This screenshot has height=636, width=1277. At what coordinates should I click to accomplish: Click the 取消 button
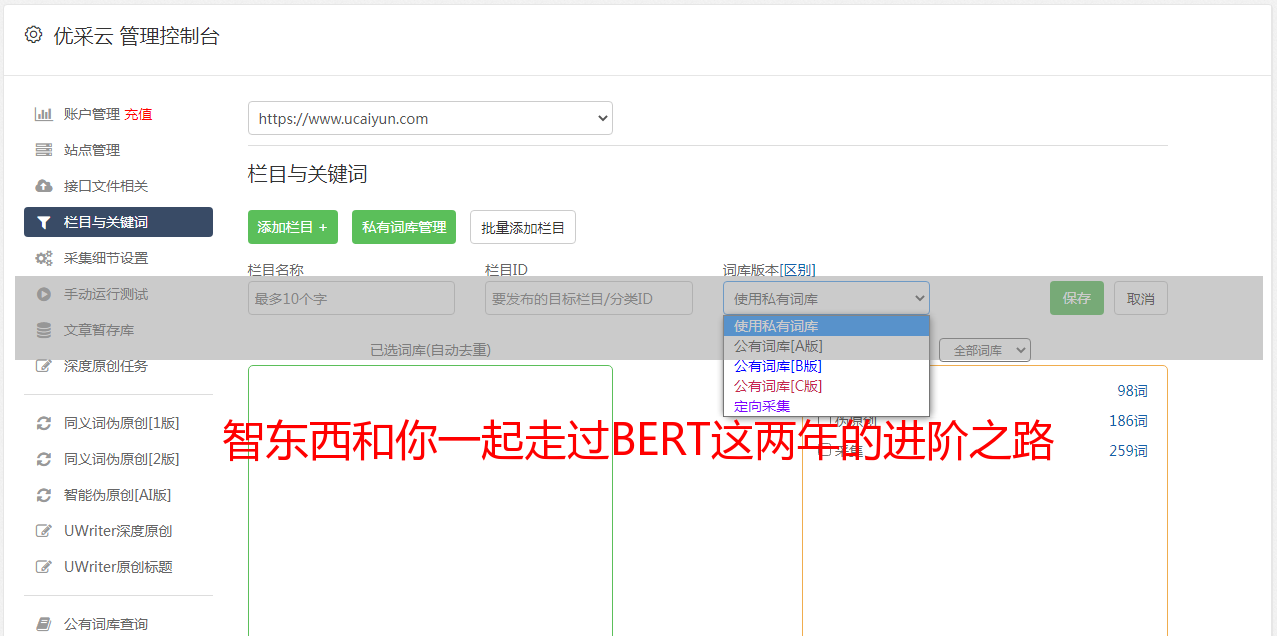1141,298
